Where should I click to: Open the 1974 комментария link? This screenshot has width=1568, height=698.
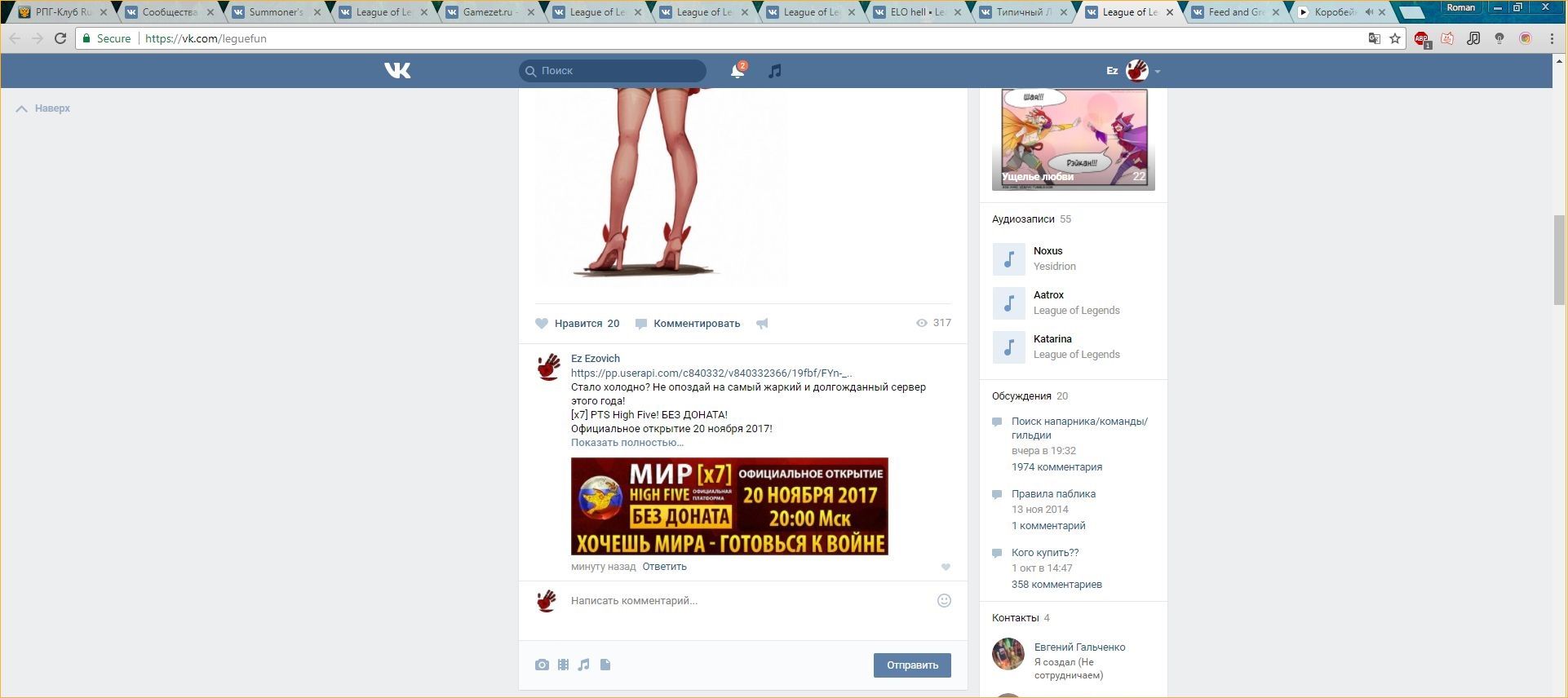point(1056,467)
